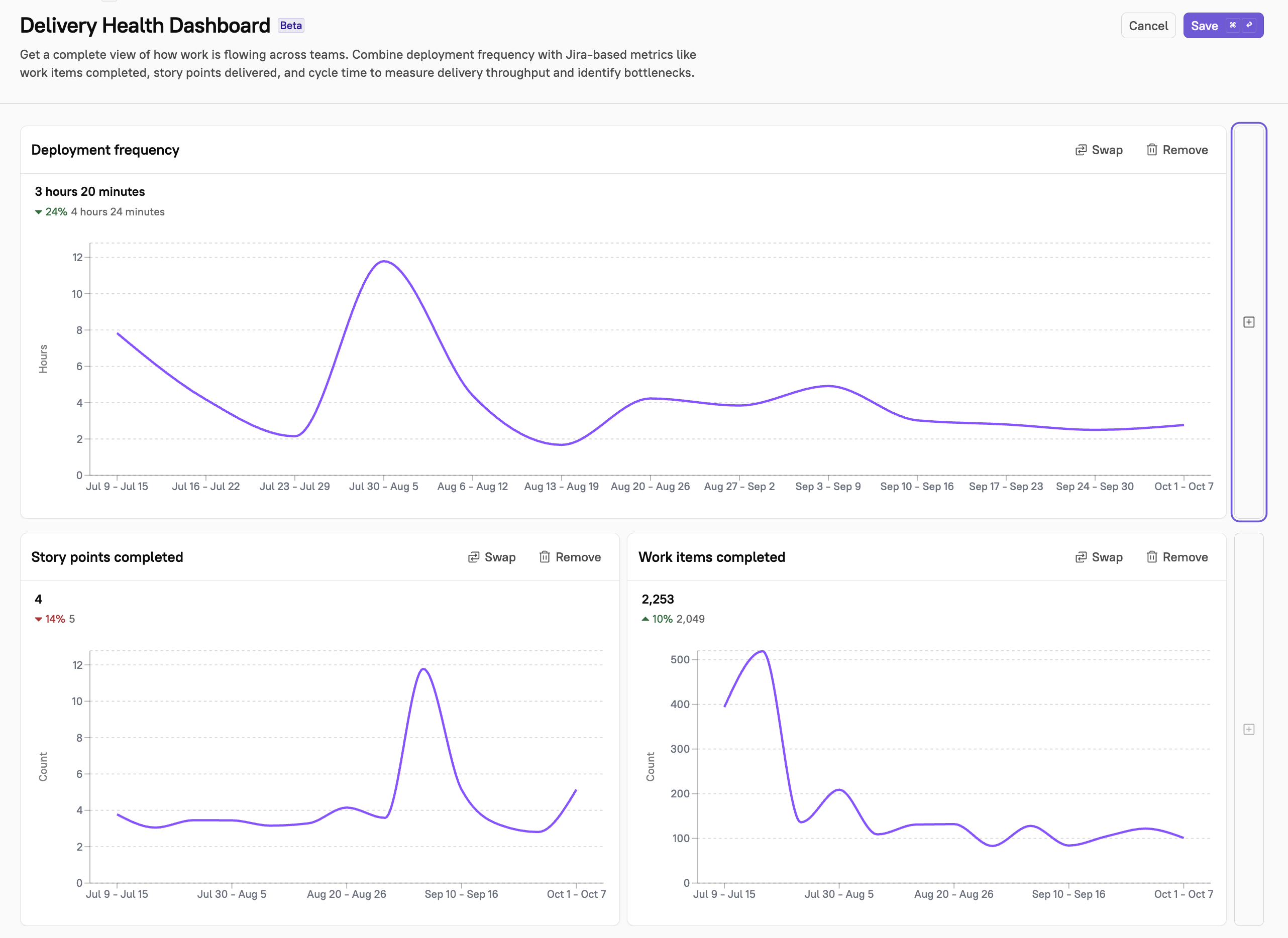The width and height of the screenshot is (1288, 938).
Task: Add widget via plus icon beside Deployment frequency
Action: click(1248, 322)
